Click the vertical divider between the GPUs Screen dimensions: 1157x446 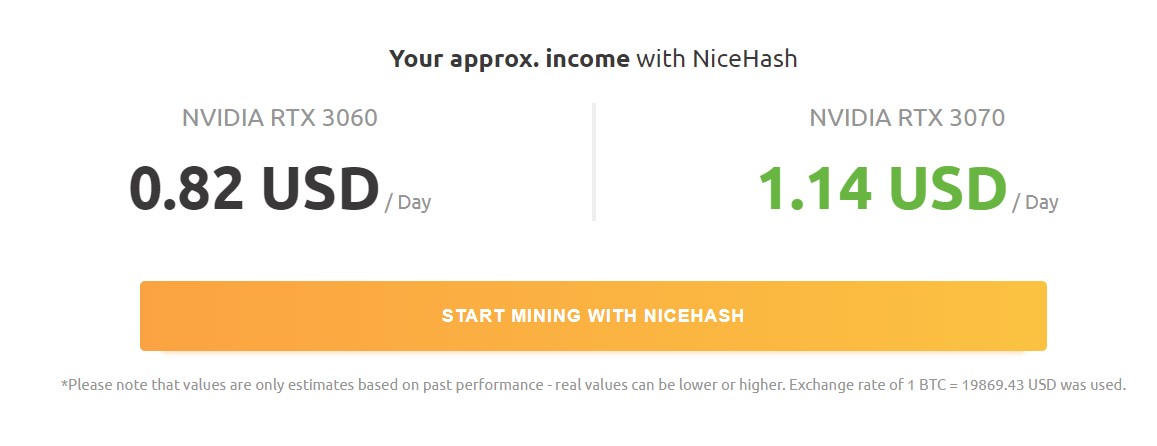click(594, 161)
